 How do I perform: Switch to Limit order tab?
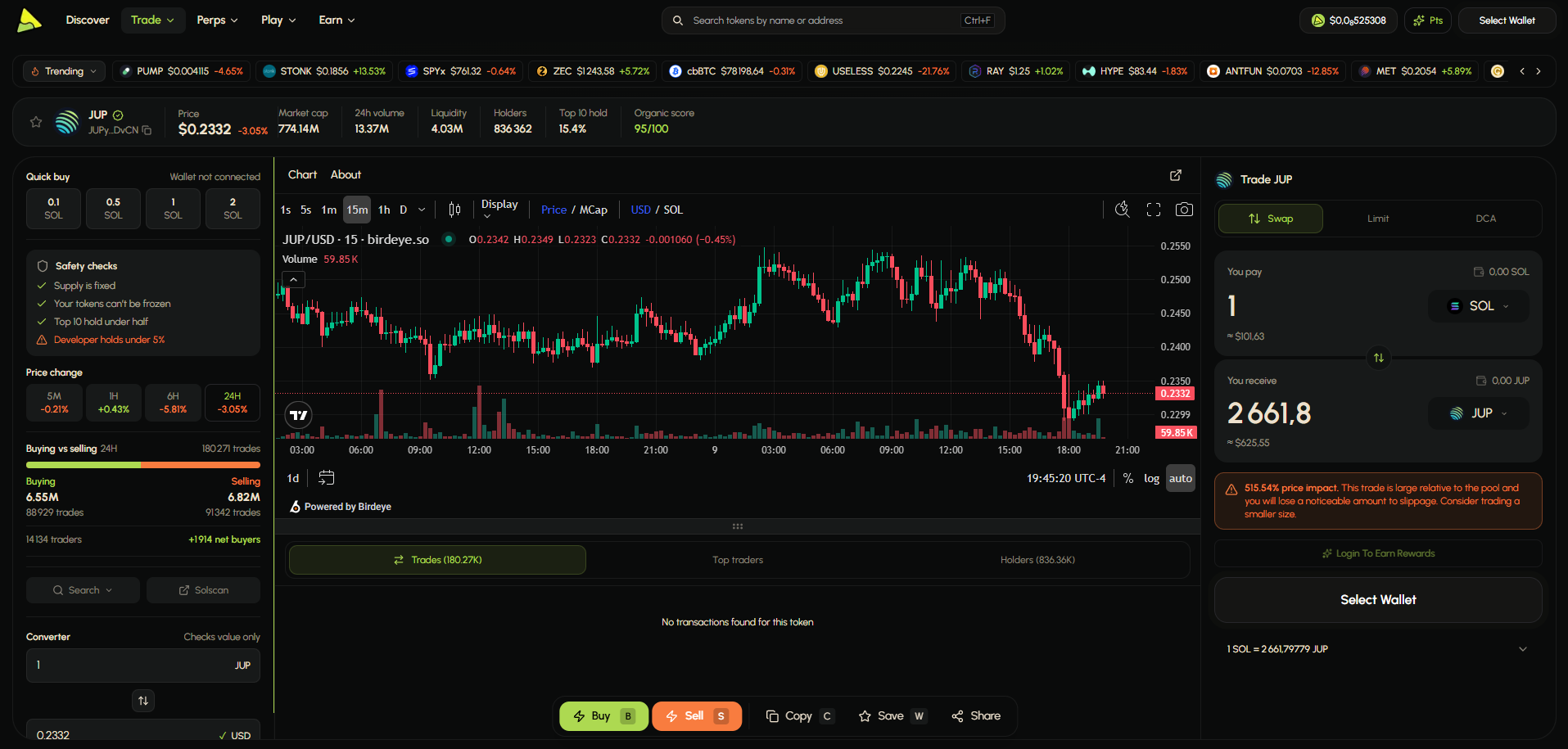(1378, 219)
